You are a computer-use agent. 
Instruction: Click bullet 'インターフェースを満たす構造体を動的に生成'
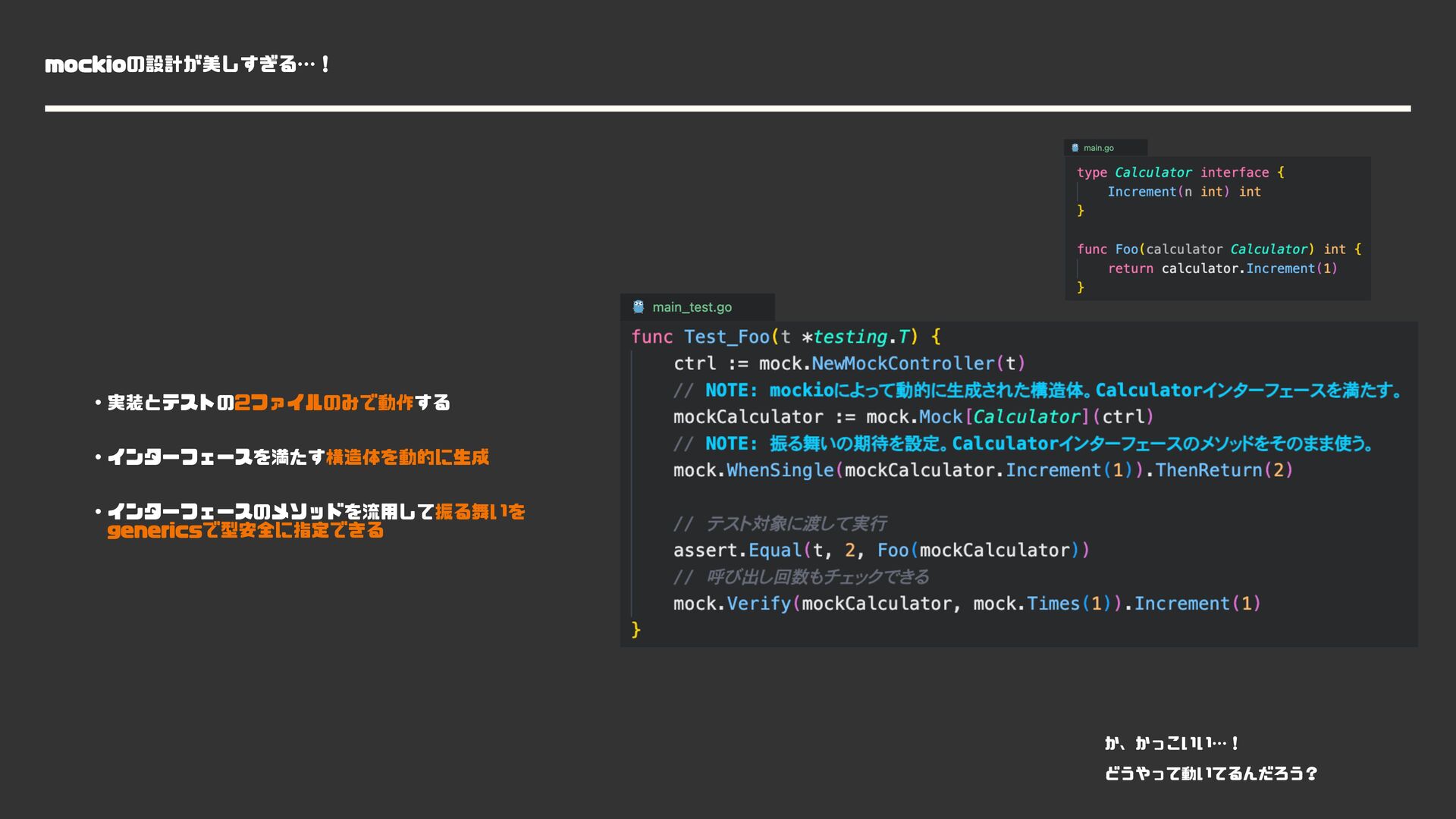click(298, 457)
